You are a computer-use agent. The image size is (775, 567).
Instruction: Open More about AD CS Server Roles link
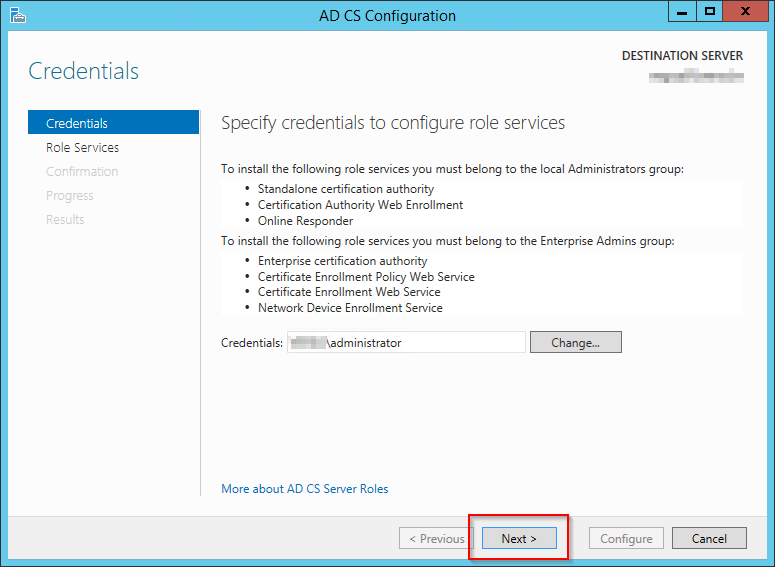305,489
